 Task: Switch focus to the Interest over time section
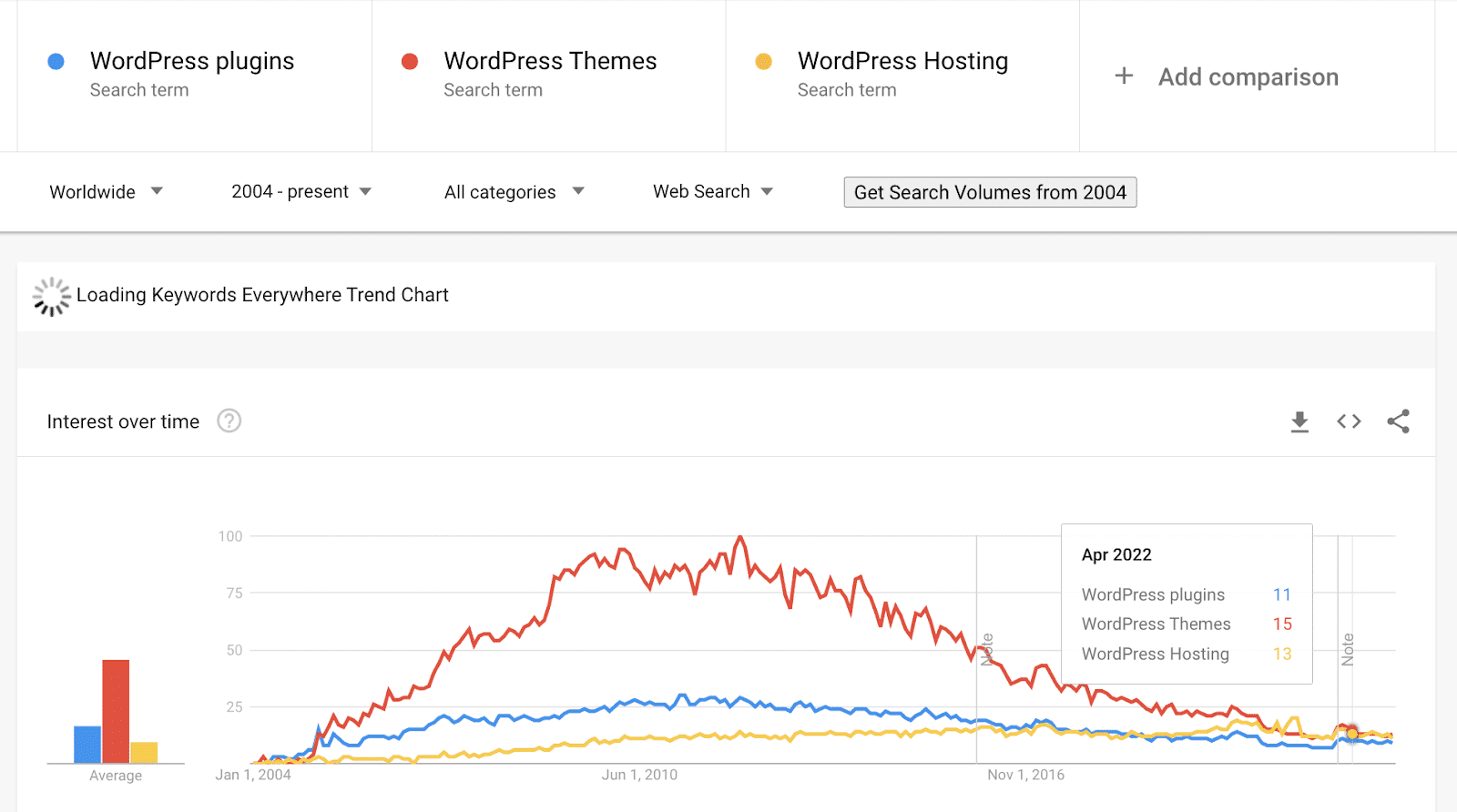[x=123, y=421]
